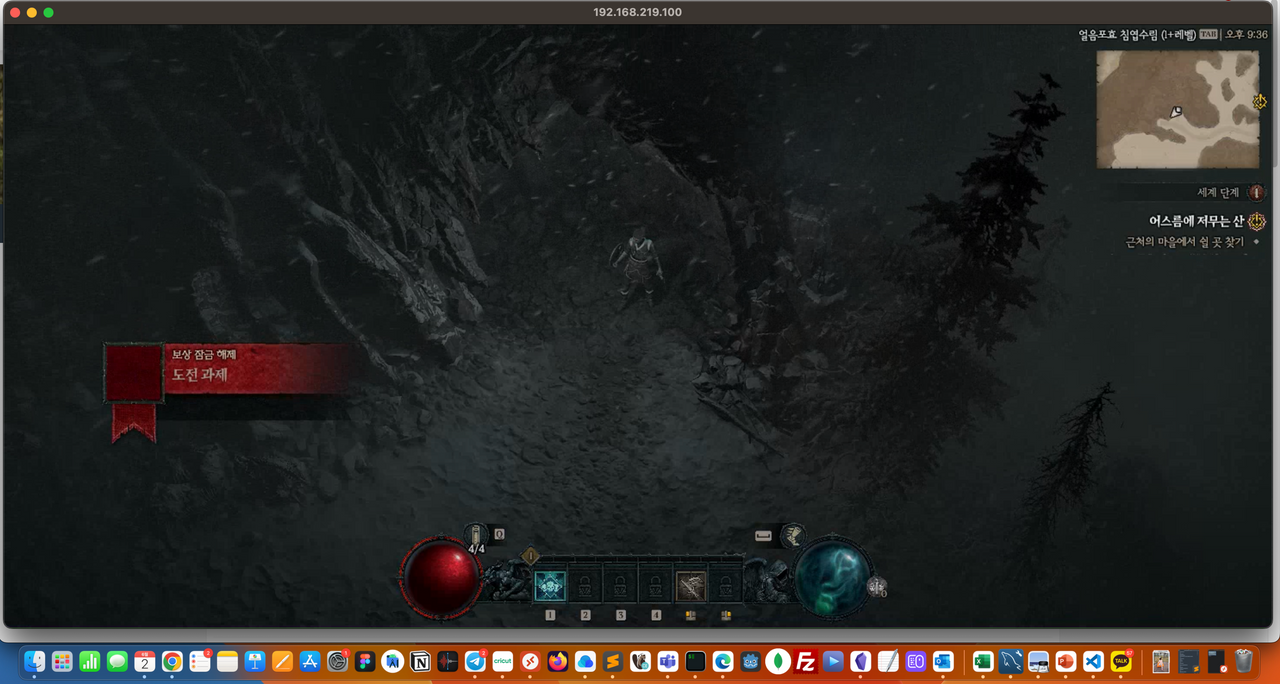The width and height of the screenshot is (1280, 684).
Task: Click the golden icon at minimap edge
Action: coord(1259,102)
